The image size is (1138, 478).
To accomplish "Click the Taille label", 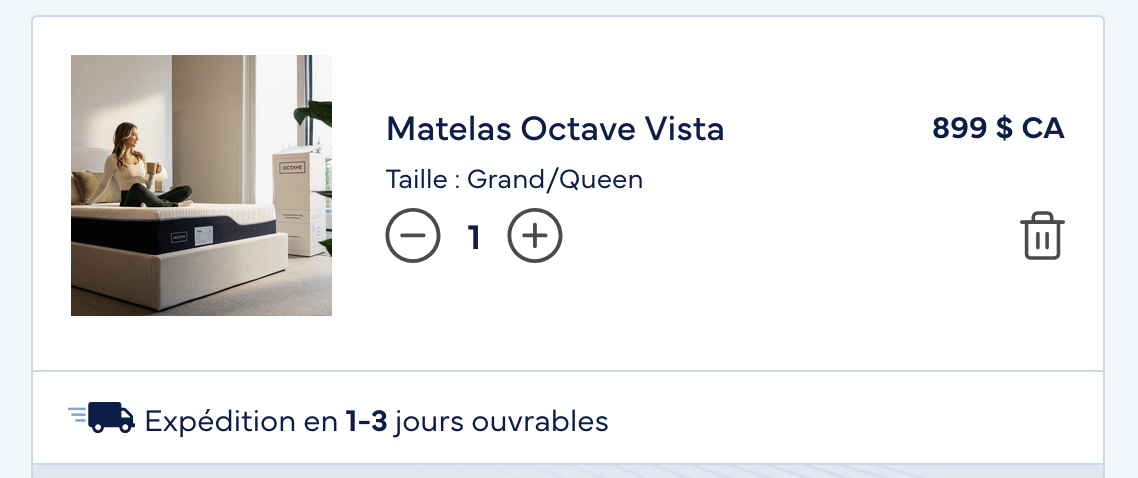I will tap(417, 180).
